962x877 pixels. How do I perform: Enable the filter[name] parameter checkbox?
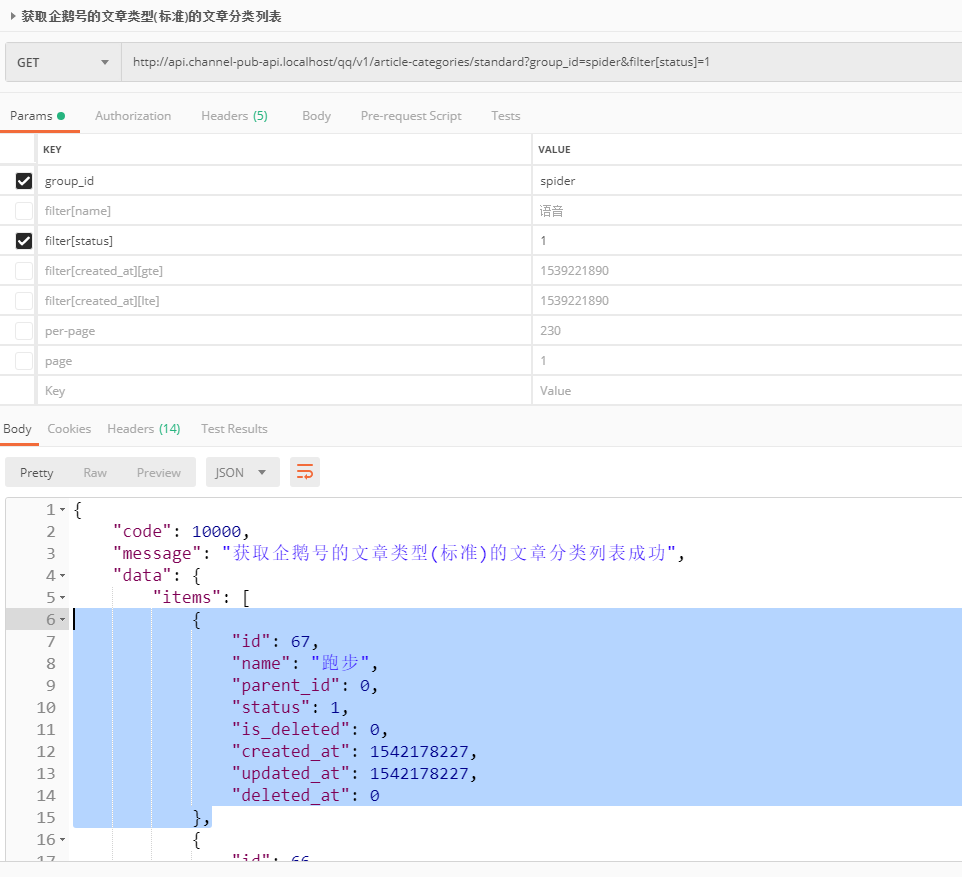tap(24, 211)
